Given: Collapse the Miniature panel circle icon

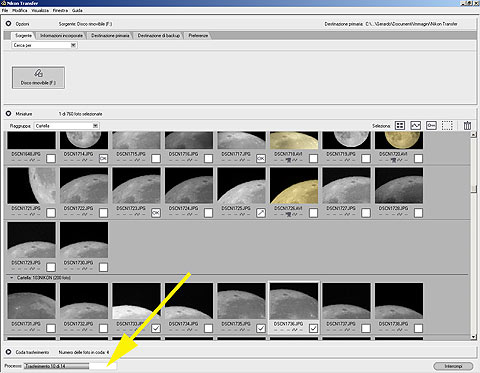Looking at the screenshot, I should 9,114.
